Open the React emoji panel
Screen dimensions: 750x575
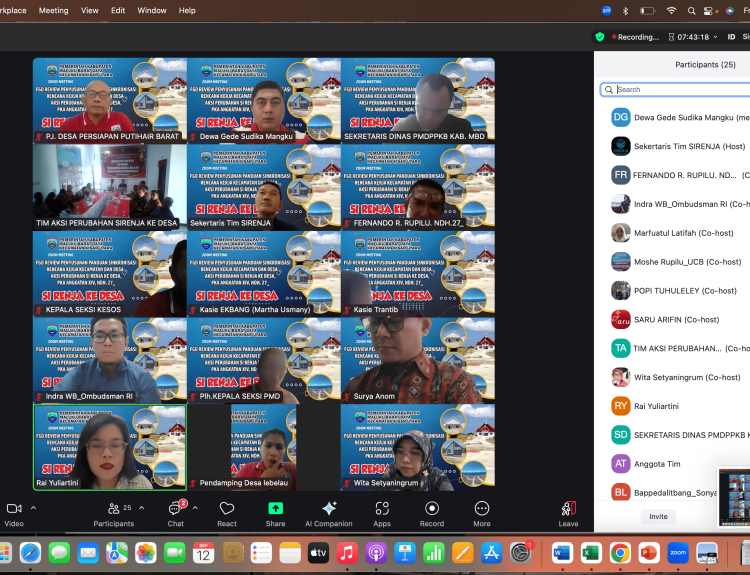[x=227, y=508]
